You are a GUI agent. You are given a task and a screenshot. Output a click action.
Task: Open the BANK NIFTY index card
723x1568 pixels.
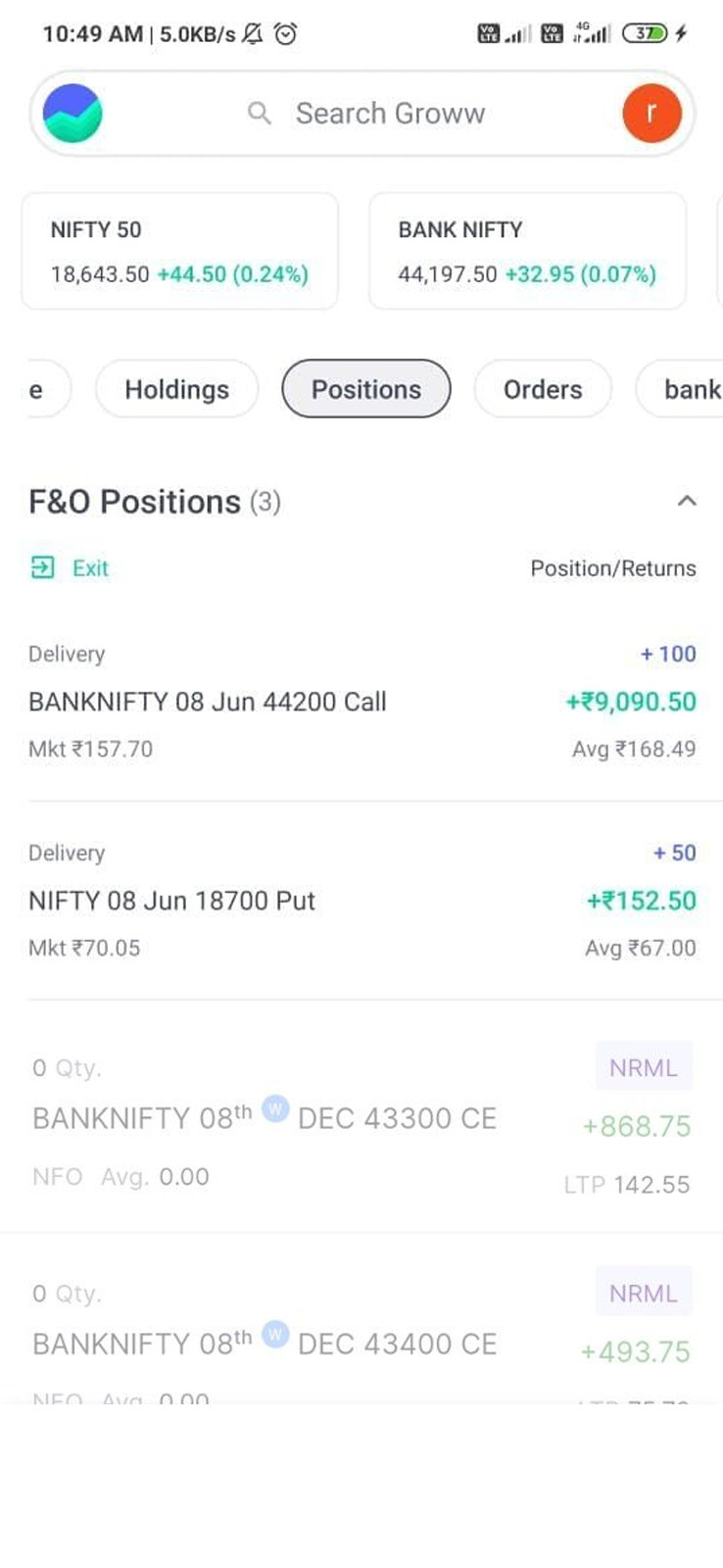[x=527, y=251]
